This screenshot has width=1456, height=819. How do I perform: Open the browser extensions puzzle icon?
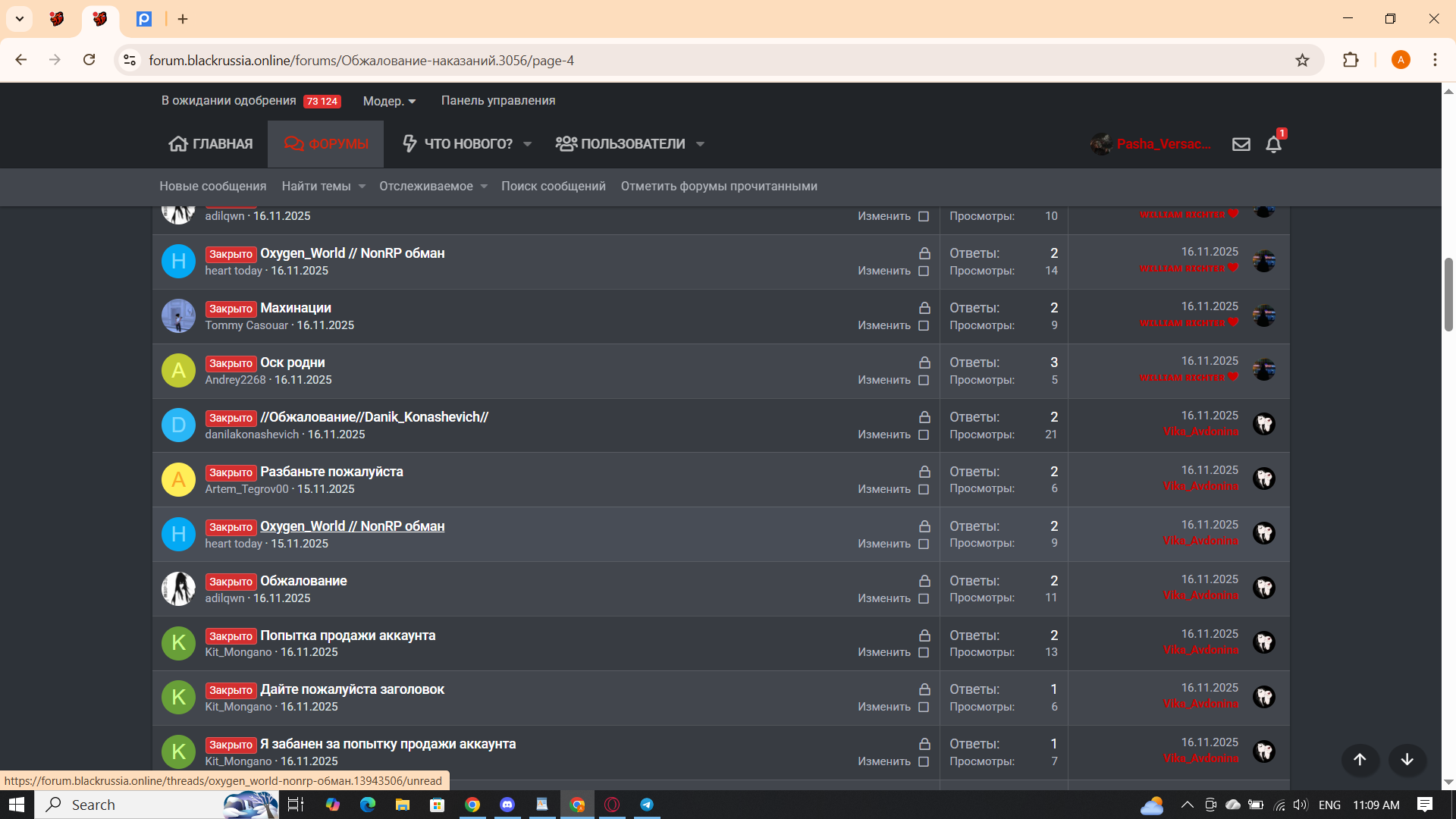[1351, 60]
